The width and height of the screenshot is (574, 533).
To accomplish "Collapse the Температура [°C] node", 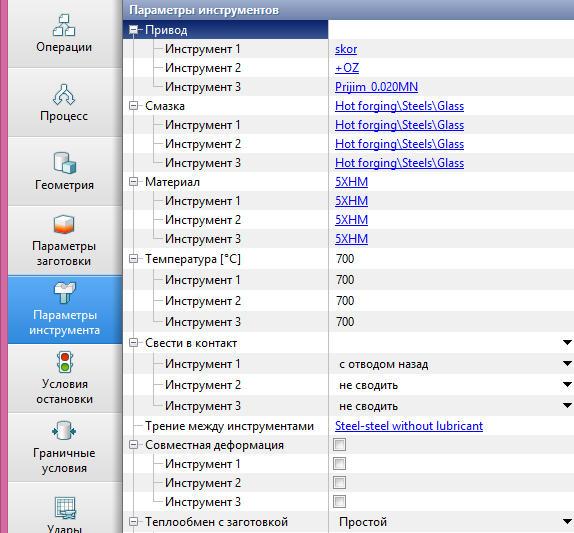I will 134,259.
